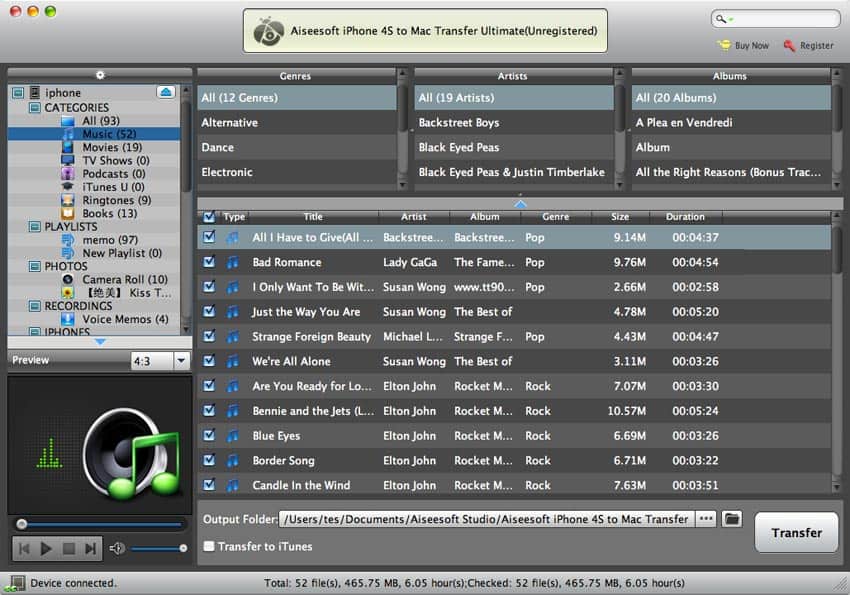Select Black Eyed Peas & Justin Timberlake artist

514,172
